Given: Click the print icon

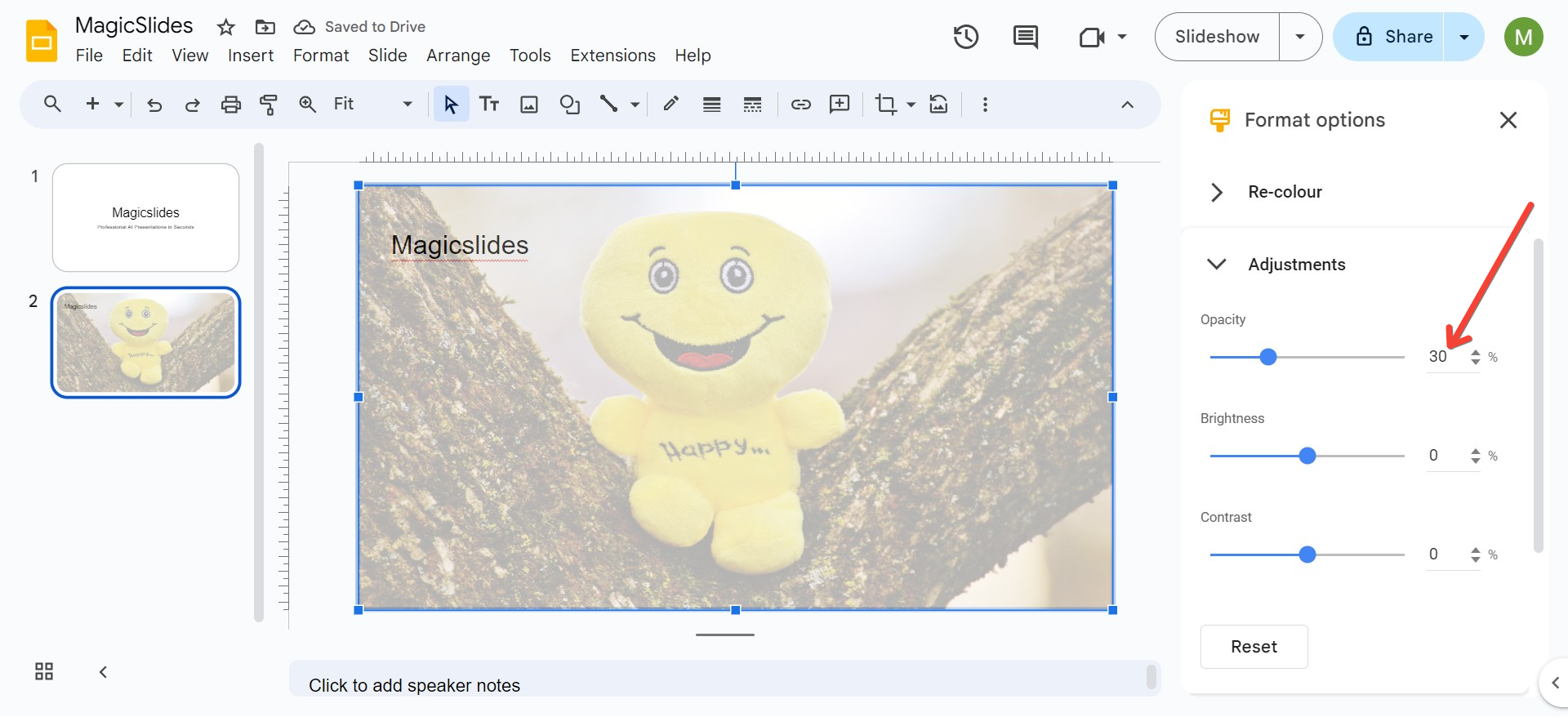Looking at the screenshot, I should (231, 105).
